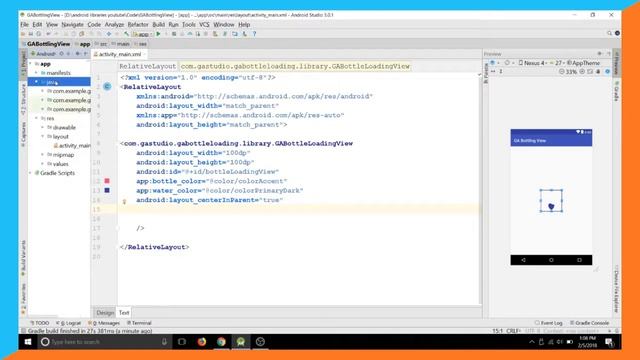This screenshot has width=640, height=360.
Task: Zoom in the preview with the plus icon
Action: [x=582, y=71]
